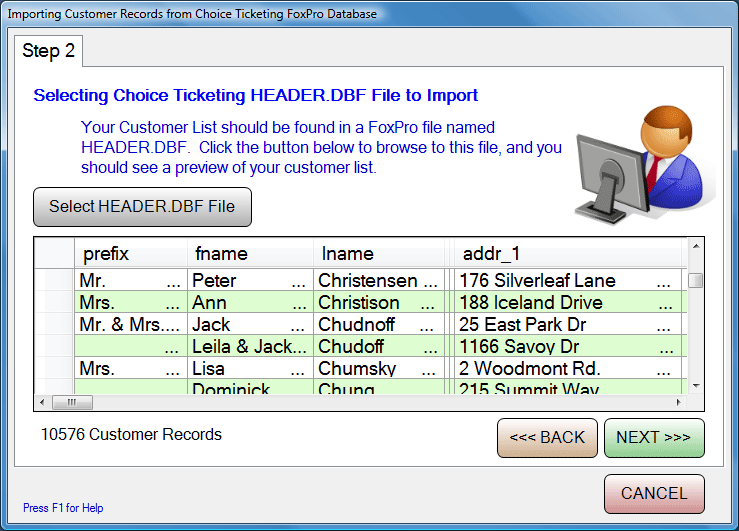Viewport: 739px width, 531px height.
Task: Click horizontal scrollbar right arrow
Action: pos(679,402)
